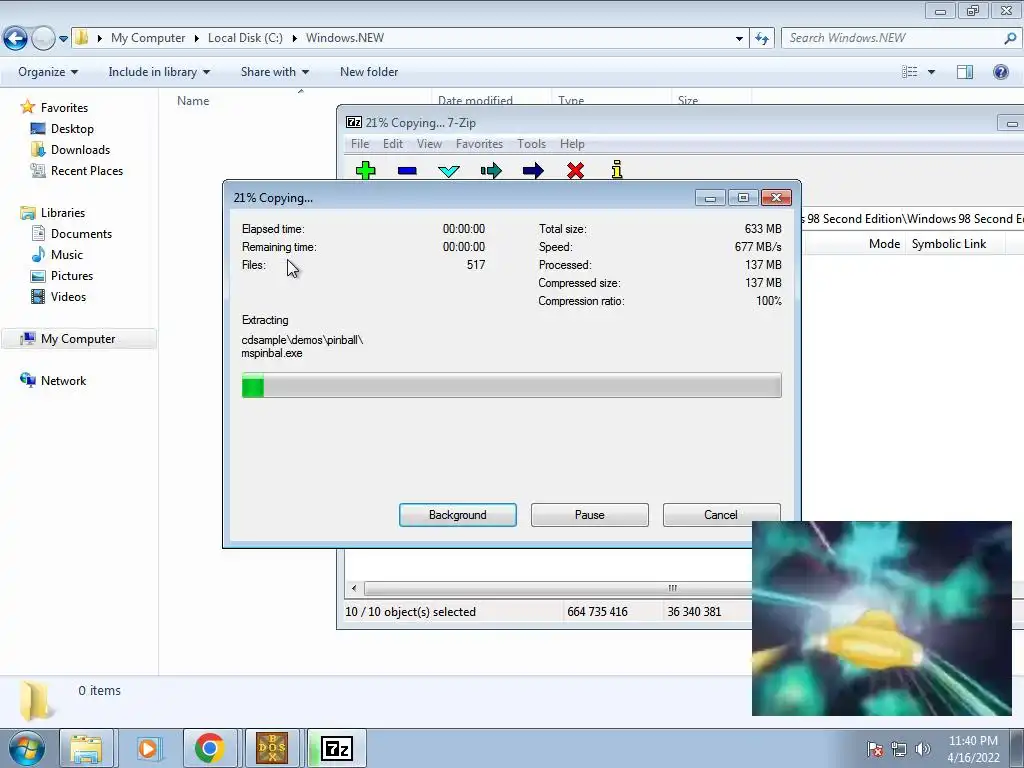Open the Organize dropdown menu
Viewport: 1024px width, 768px height.
48,72
